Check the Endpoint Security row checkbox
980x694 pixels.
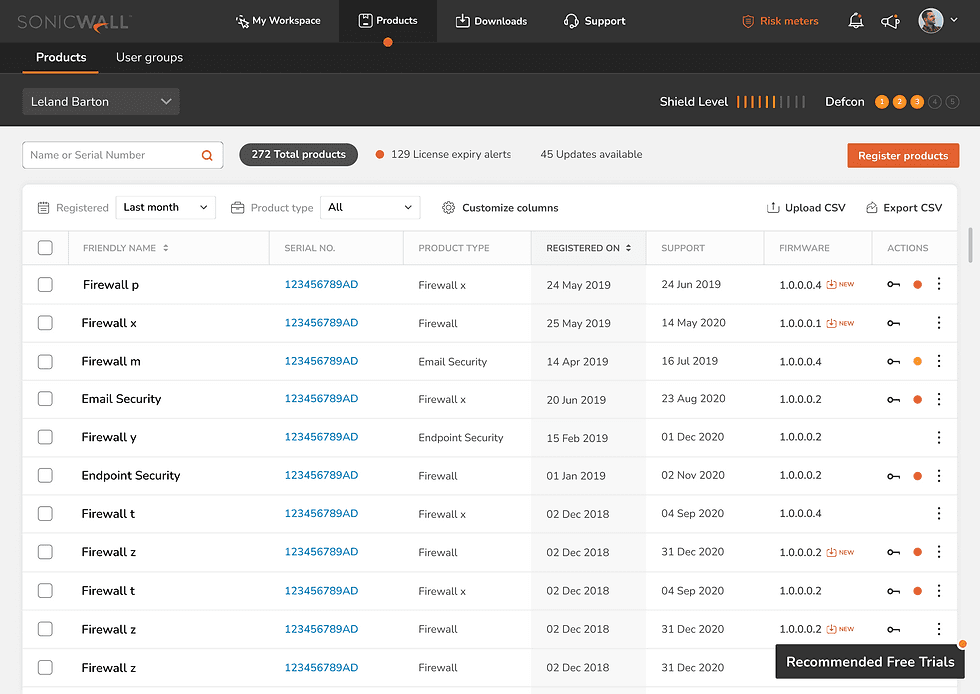point(45,475)
